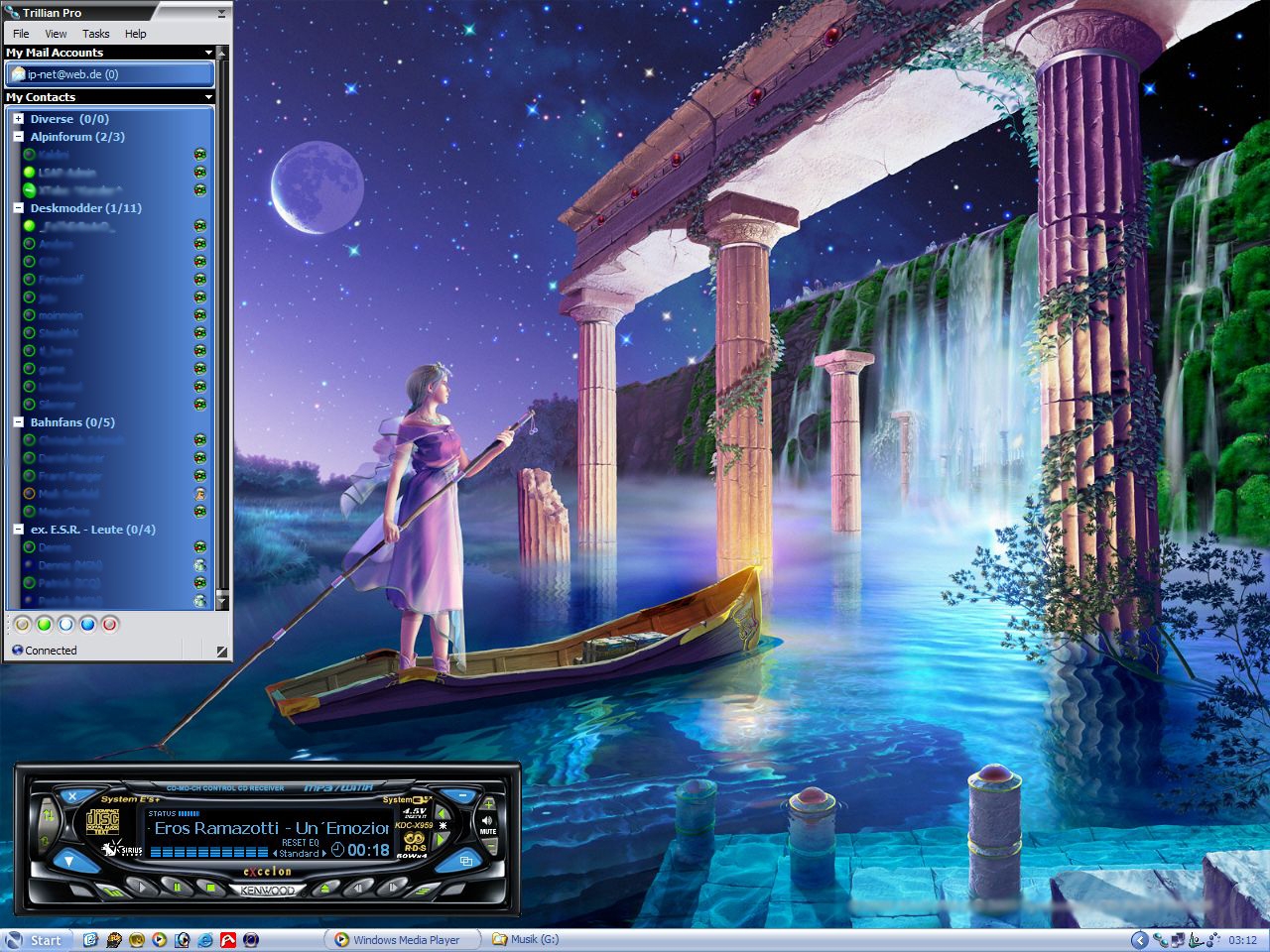Click the green lines button right of next
The height and width of the screenshot is (952, 1270).
(x=421, y=892)
